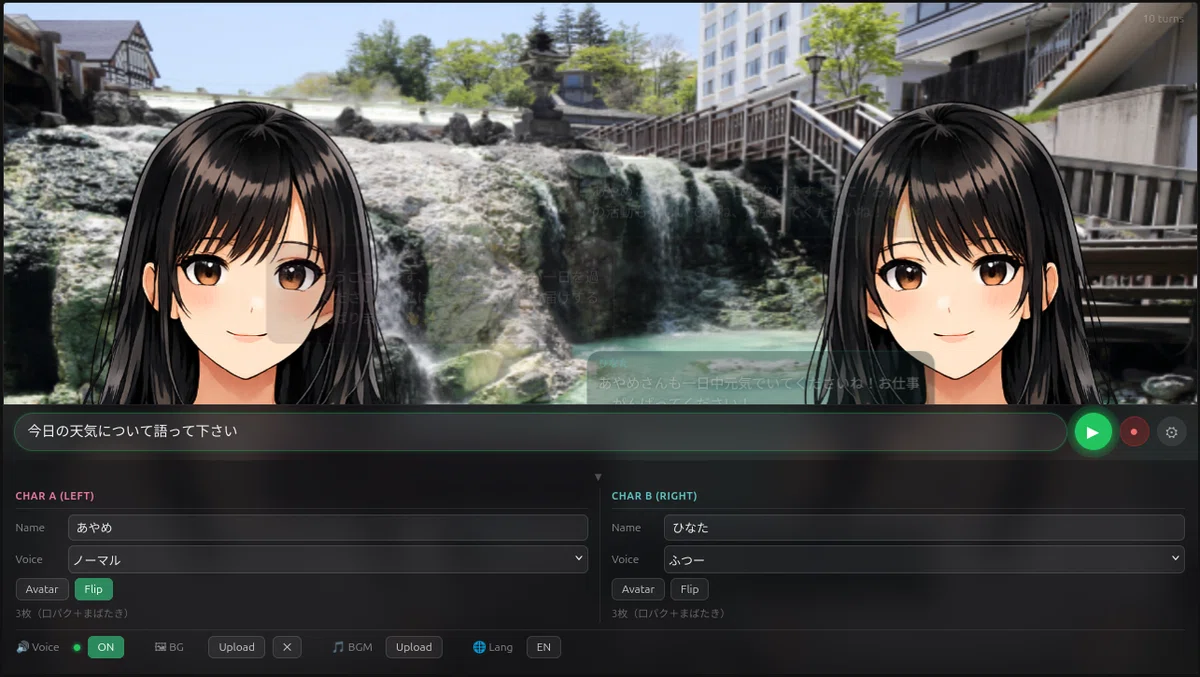Viewport: 1200px width, 677px height.
Task: Switch language with the EN button
Action: 544,647
